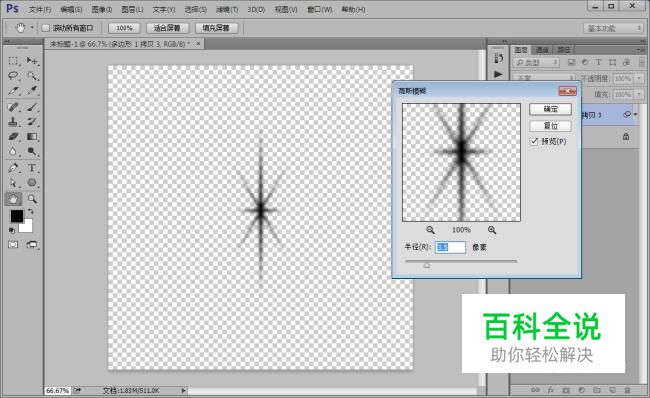Image resolution: width=650 pixels, height=398 pixels.
Task: Toggle Quick Mask mode
Action: coord(13,245)
